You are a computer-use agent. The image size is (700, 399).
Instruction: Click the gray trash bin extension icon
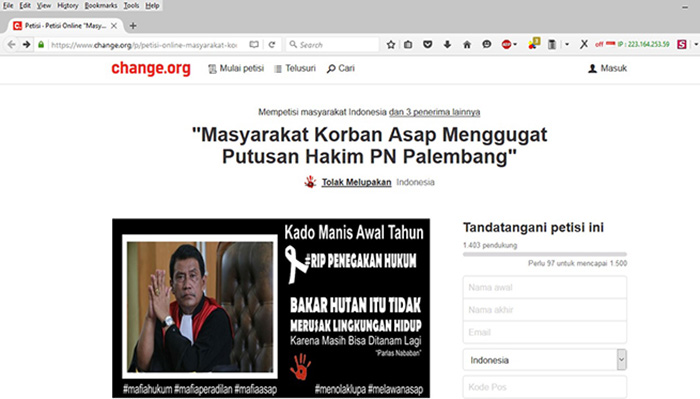pos(552,45)
